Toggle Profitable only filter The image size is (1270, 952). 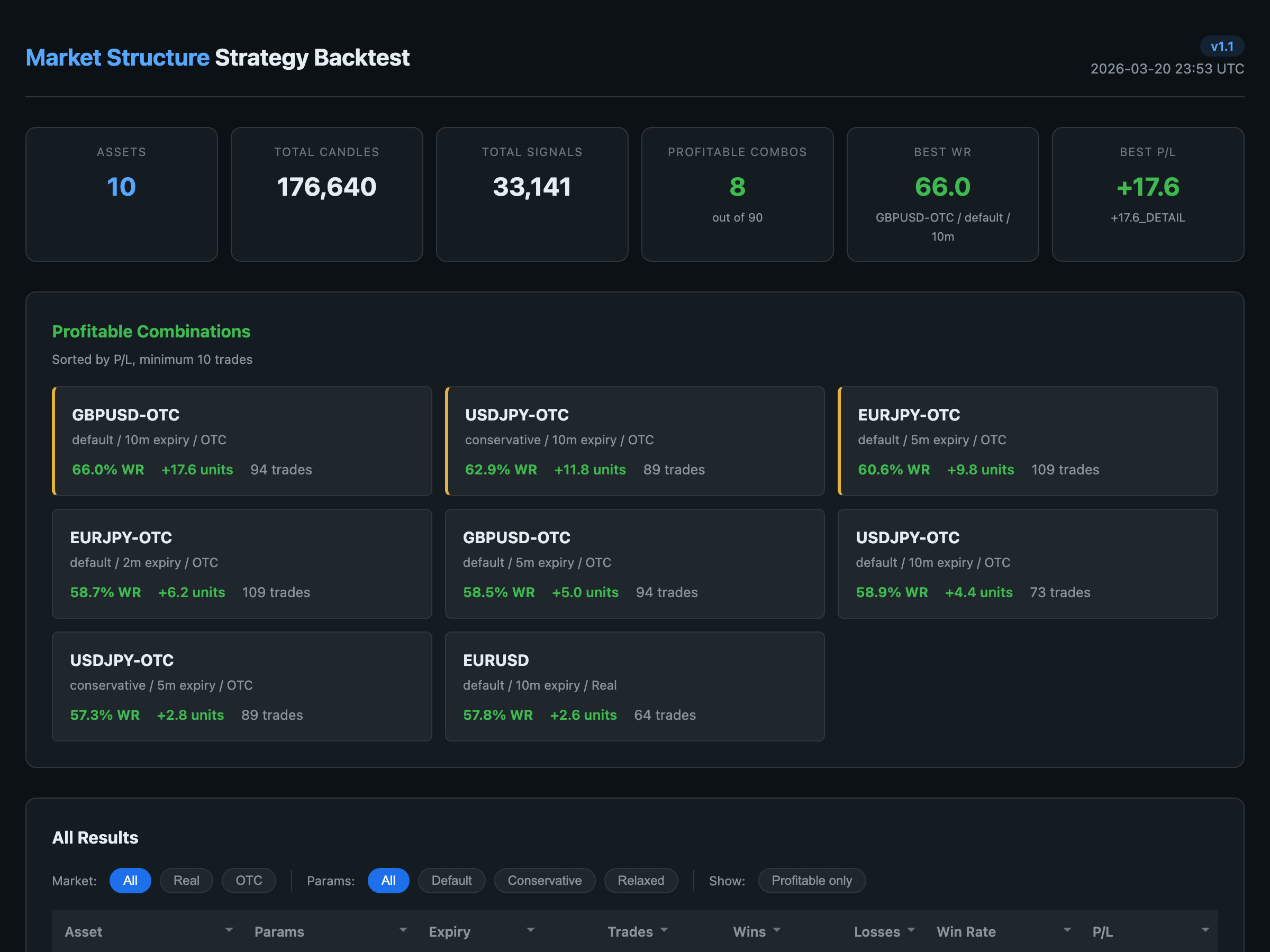point(812,880)
